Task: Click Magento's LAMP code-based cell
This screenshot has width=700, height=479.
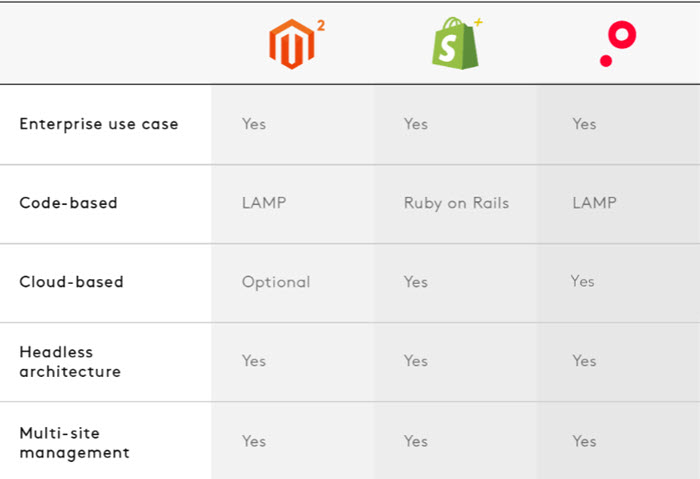Action: pos(264,203)
